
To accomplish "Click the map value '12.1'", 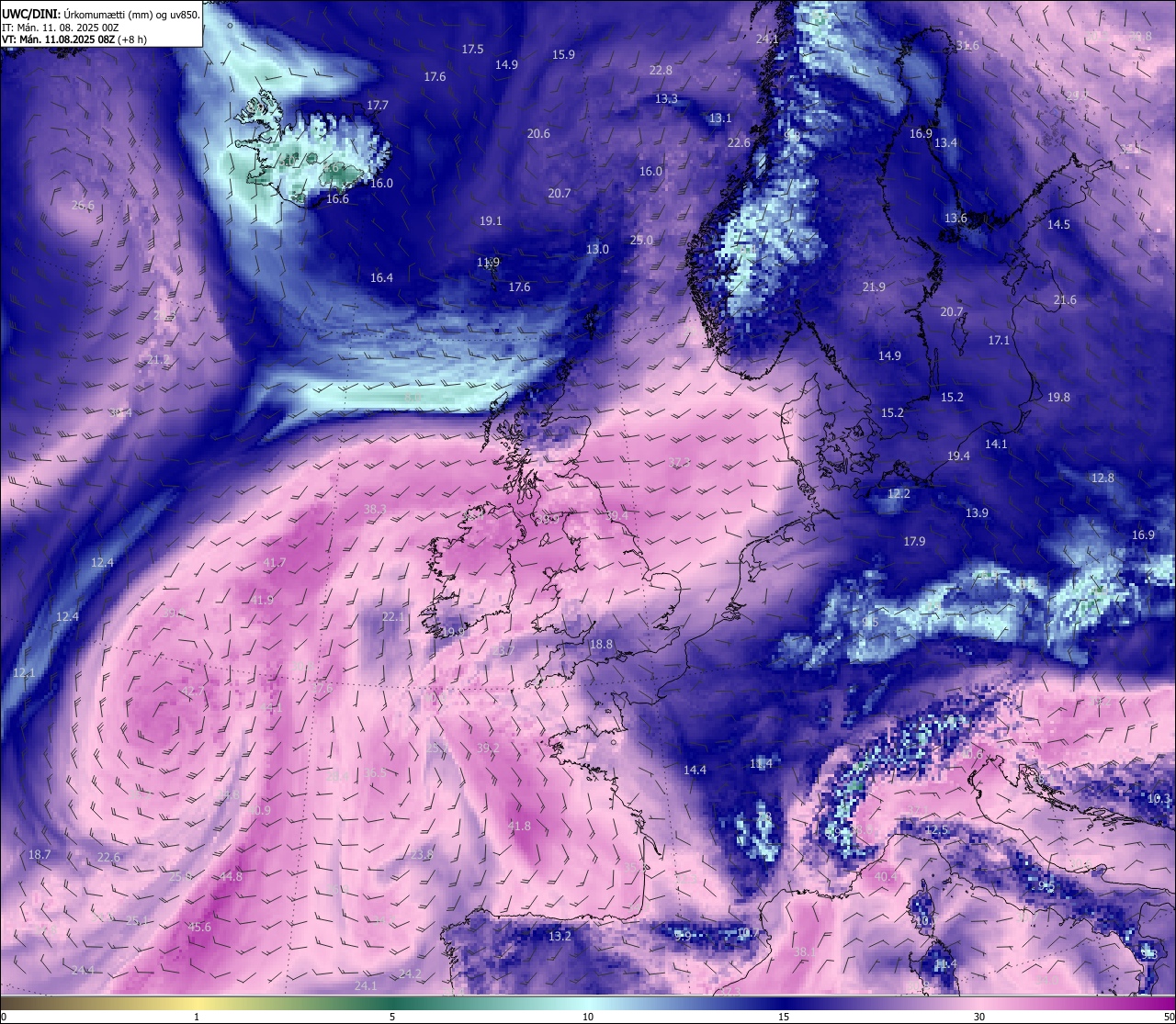I will click(24, 673).
